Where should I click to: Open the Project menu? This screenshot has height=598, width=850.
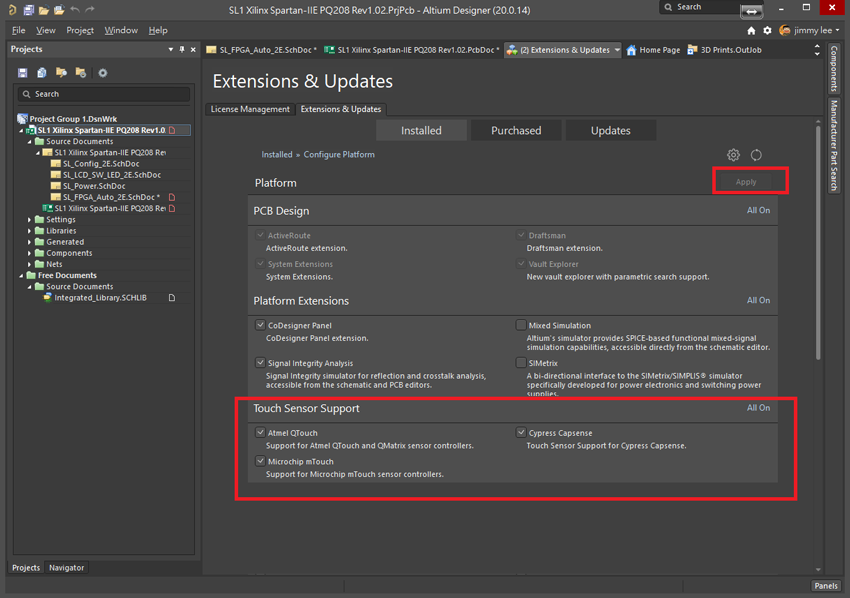pyautogui.click(x=80, y=30)
